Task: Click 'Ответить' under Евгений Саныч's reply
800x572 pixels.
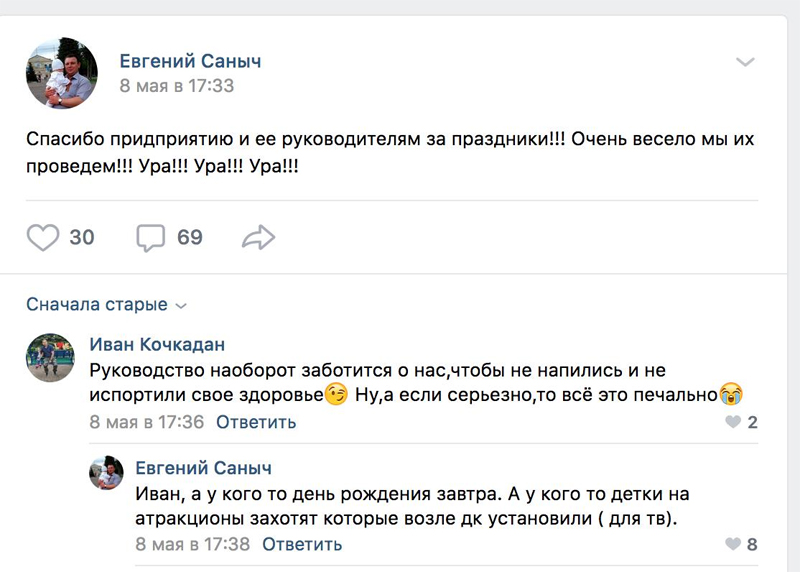Action: [302, 545]
